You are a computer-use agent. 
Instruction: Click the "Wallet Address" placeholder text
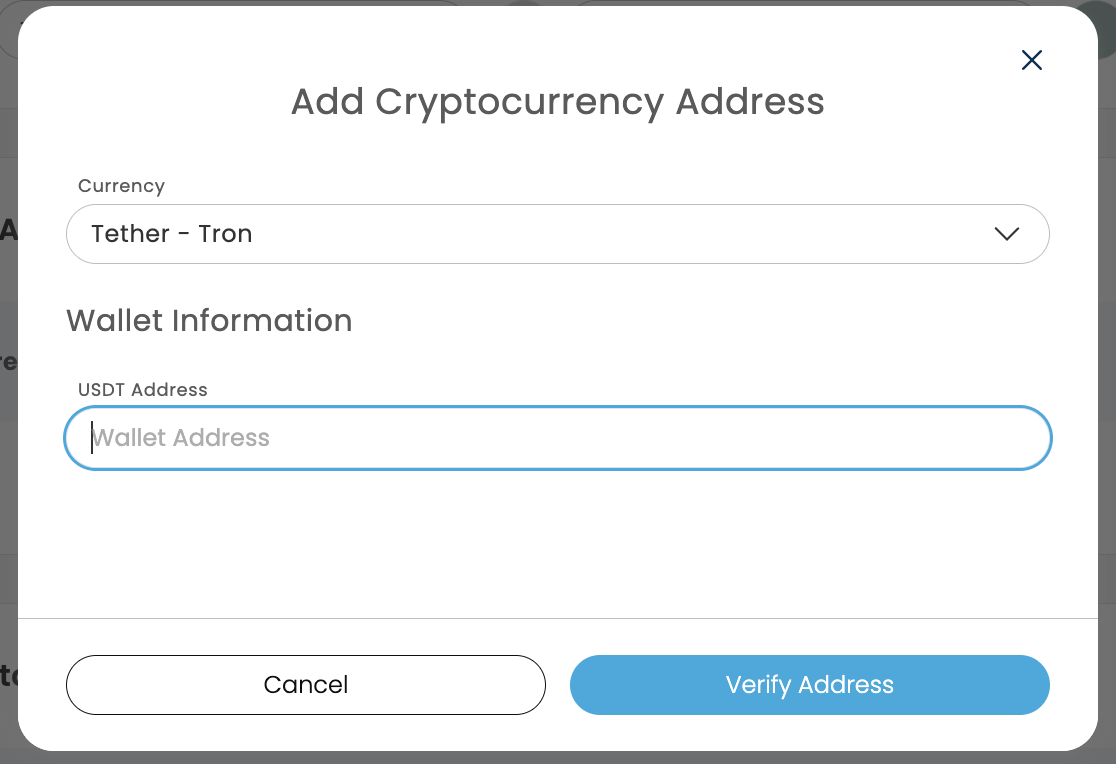(x=181, y=438)
